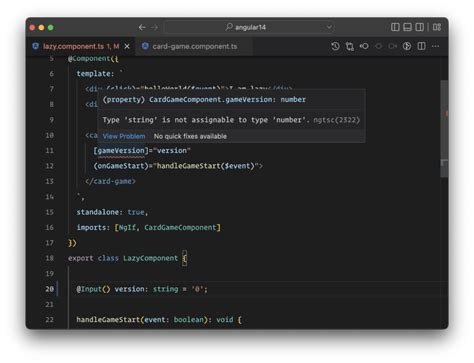
Task: Click the editor vertical scrollbar thumb
Action: [444, 129]
